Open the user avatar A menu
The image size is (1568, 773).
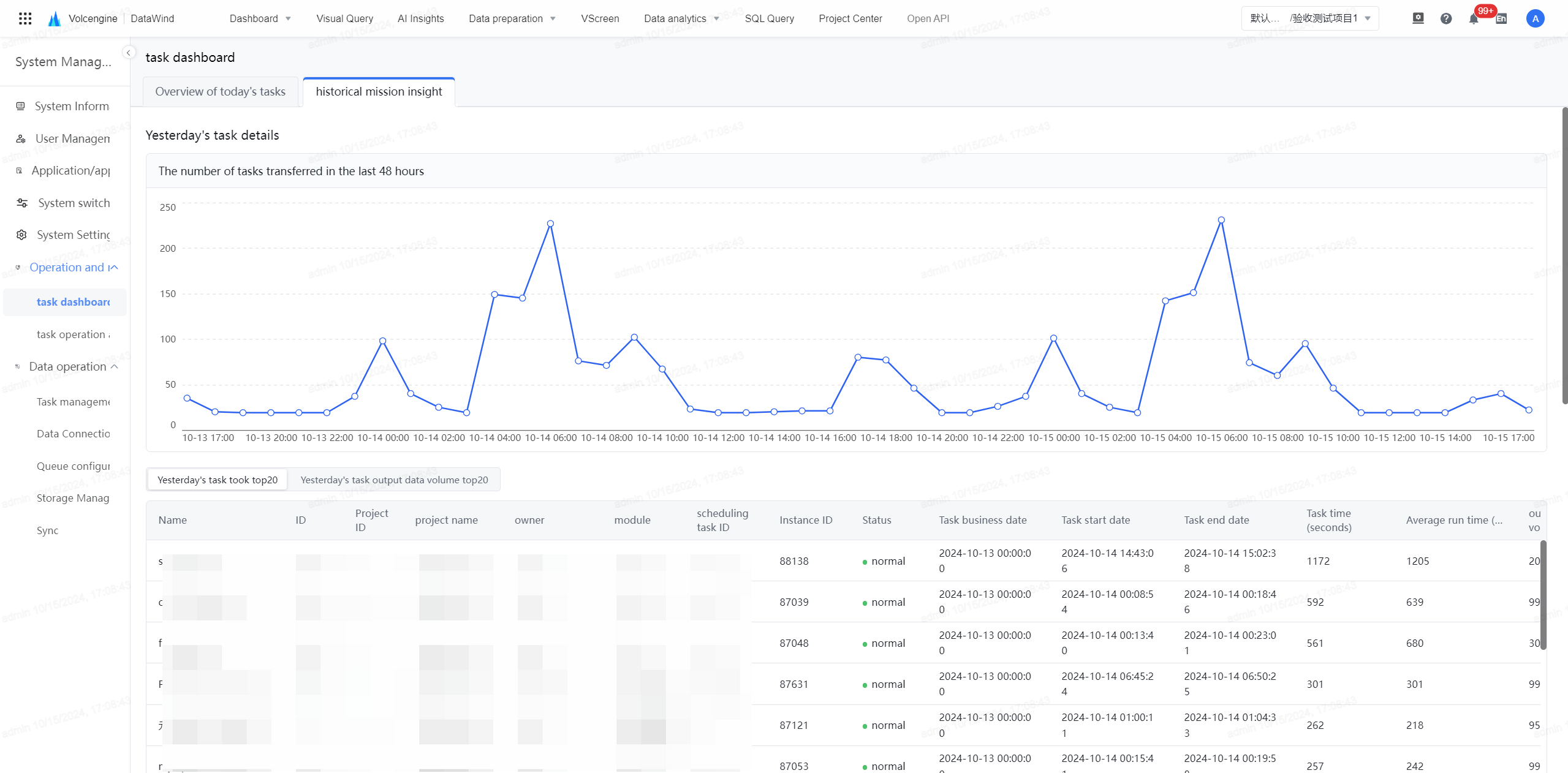point(1535,18)
